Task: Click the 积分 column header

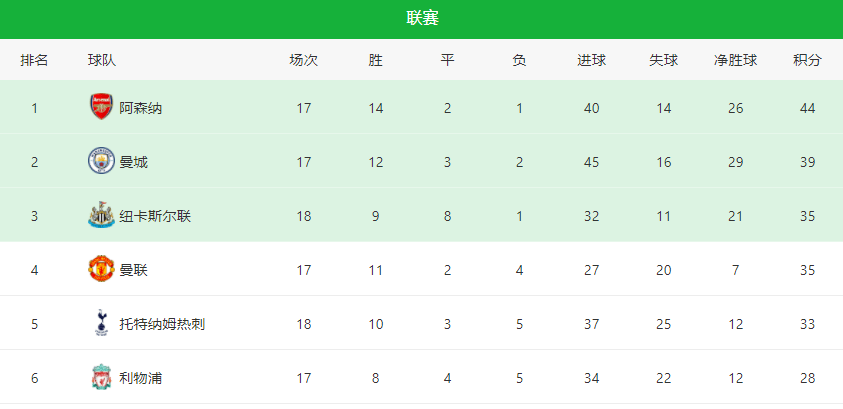Action: pos(808,60)
